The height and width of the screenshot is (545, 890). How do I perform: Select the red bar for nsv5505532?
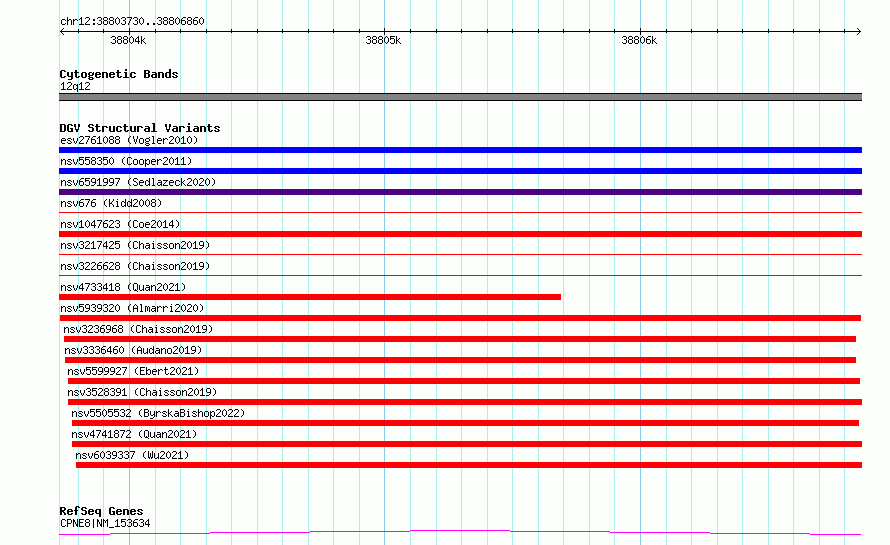[465, 423]
